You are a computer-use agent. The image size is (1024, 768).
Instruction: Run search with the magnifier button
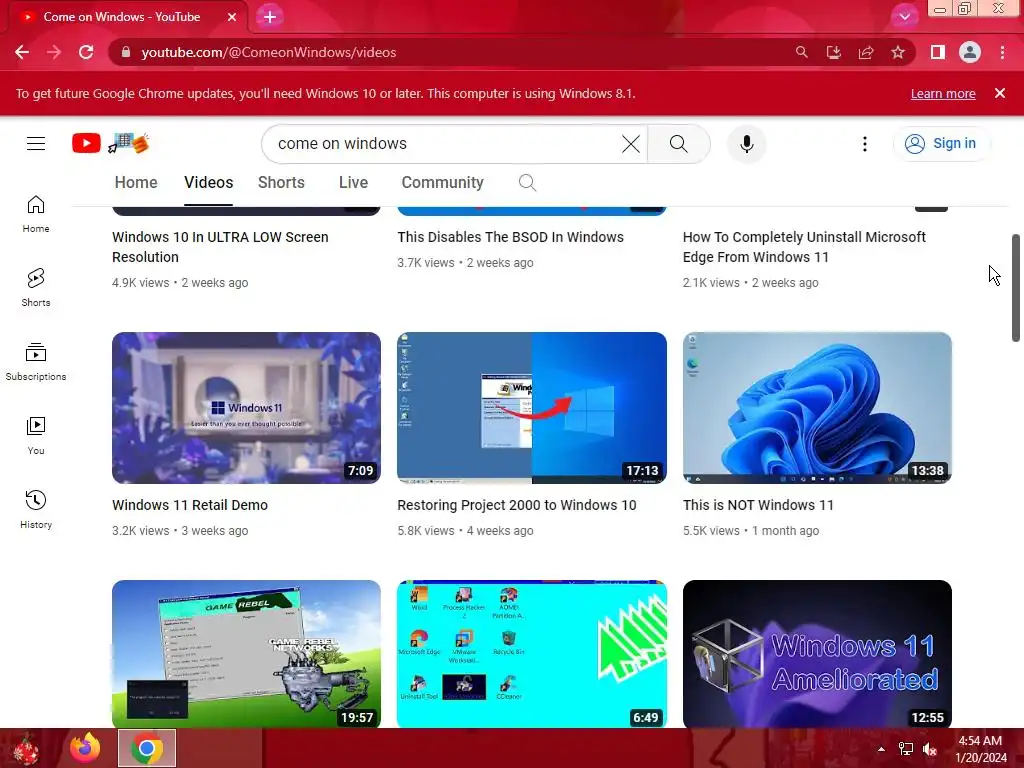[679, 144]
